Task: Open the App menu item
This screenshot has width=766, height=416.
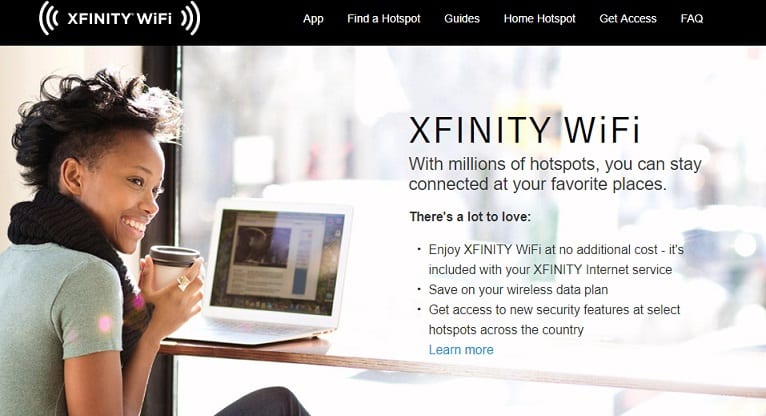Action: pyautogui.click(x=313, y=19)
